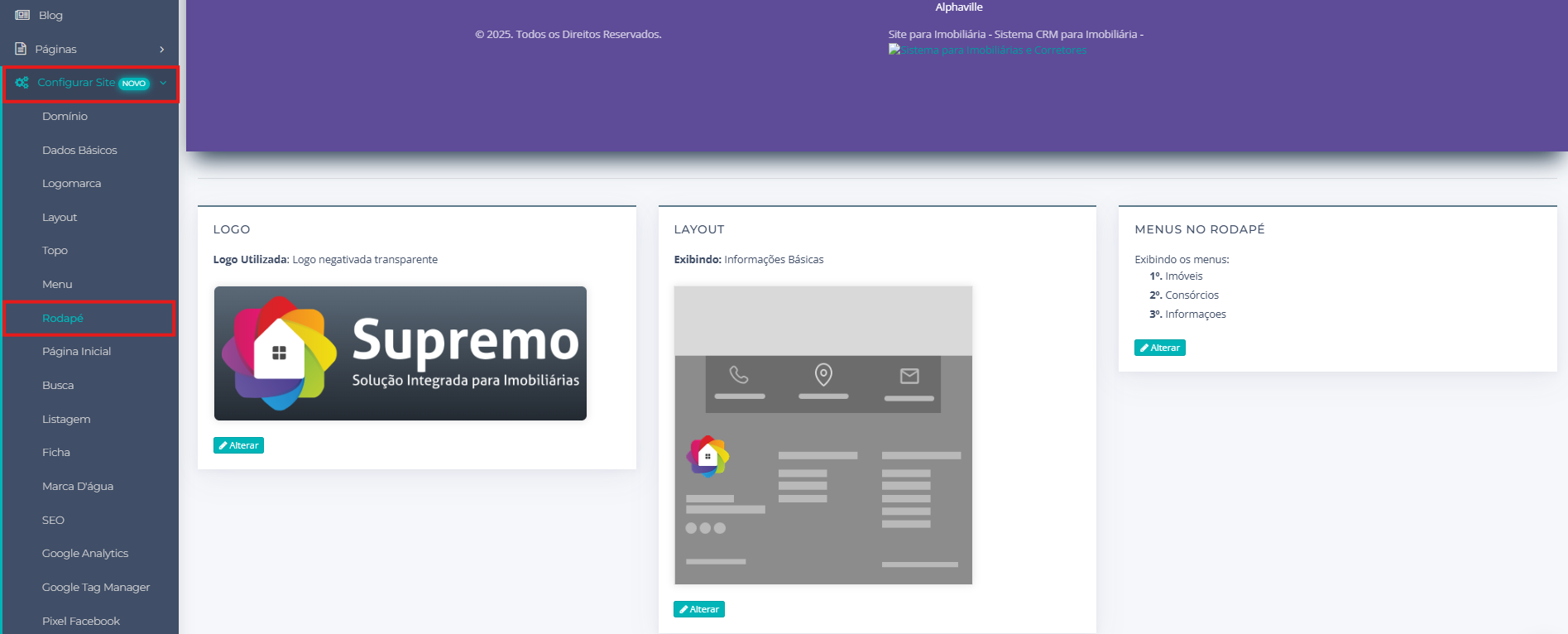Image resolution: width=1568 pixels, height=634 pixels.
Task: Go to Google Analytics settings
Action: [85, 554]
